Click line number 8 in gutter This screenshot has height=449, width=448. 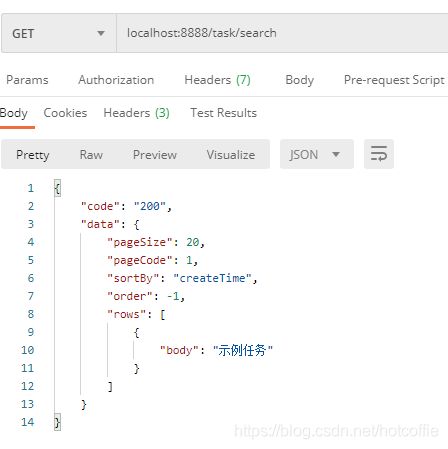pyautogui.click(x=31, y=314)
